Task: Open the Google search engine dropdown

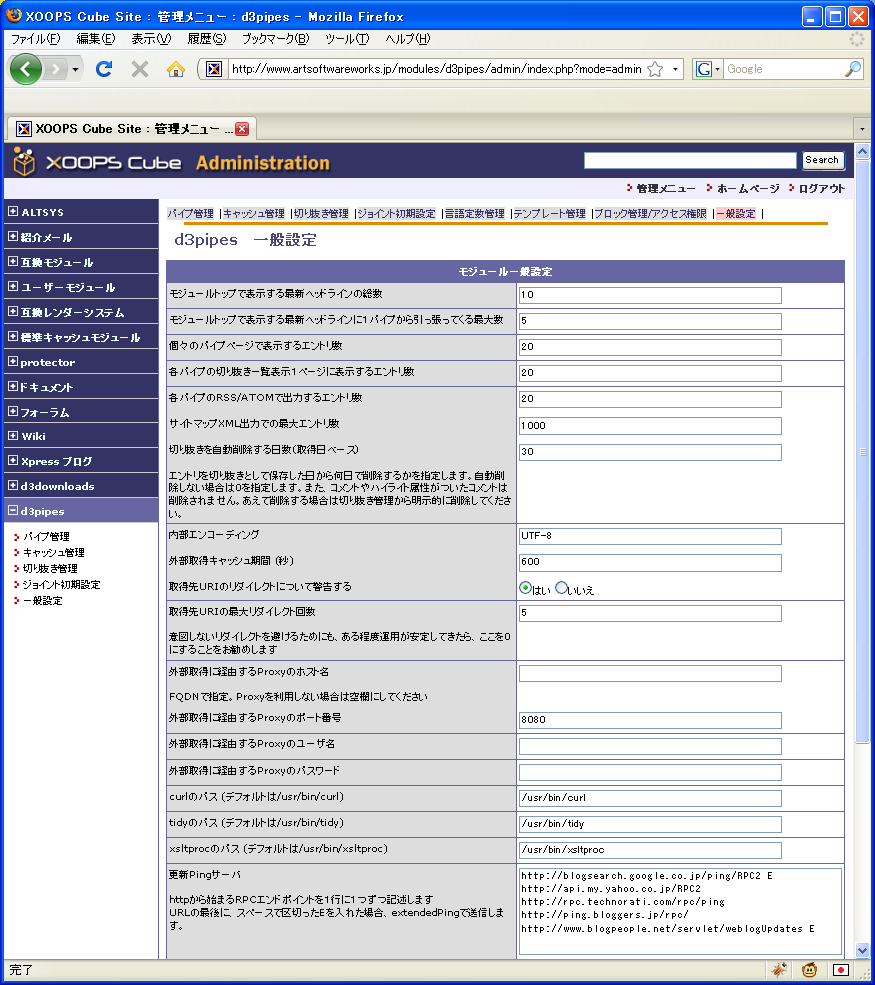Action: tap(708, 69)
